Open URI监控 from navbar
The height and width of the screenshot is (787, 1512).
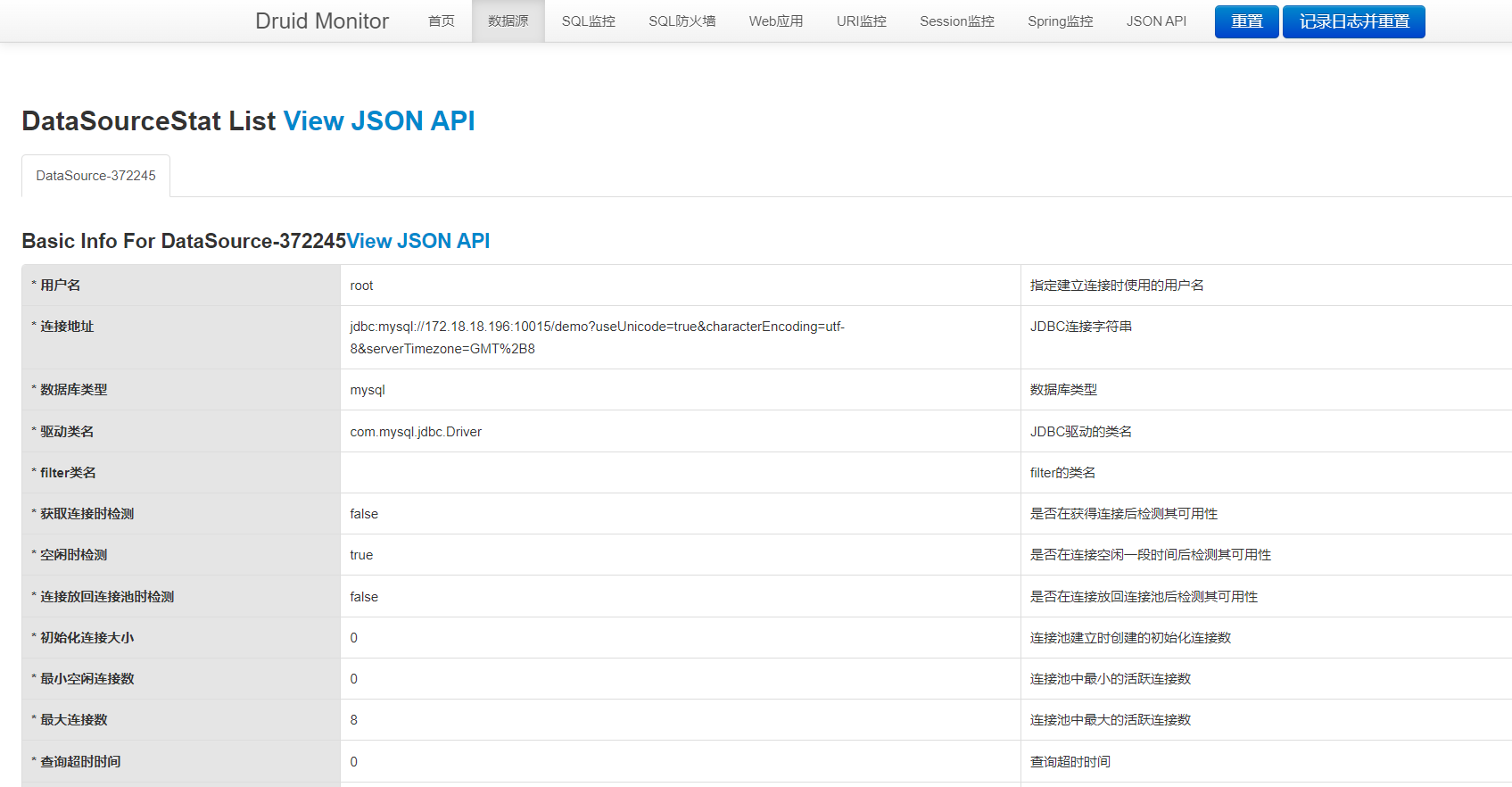(x=861, y=21)
